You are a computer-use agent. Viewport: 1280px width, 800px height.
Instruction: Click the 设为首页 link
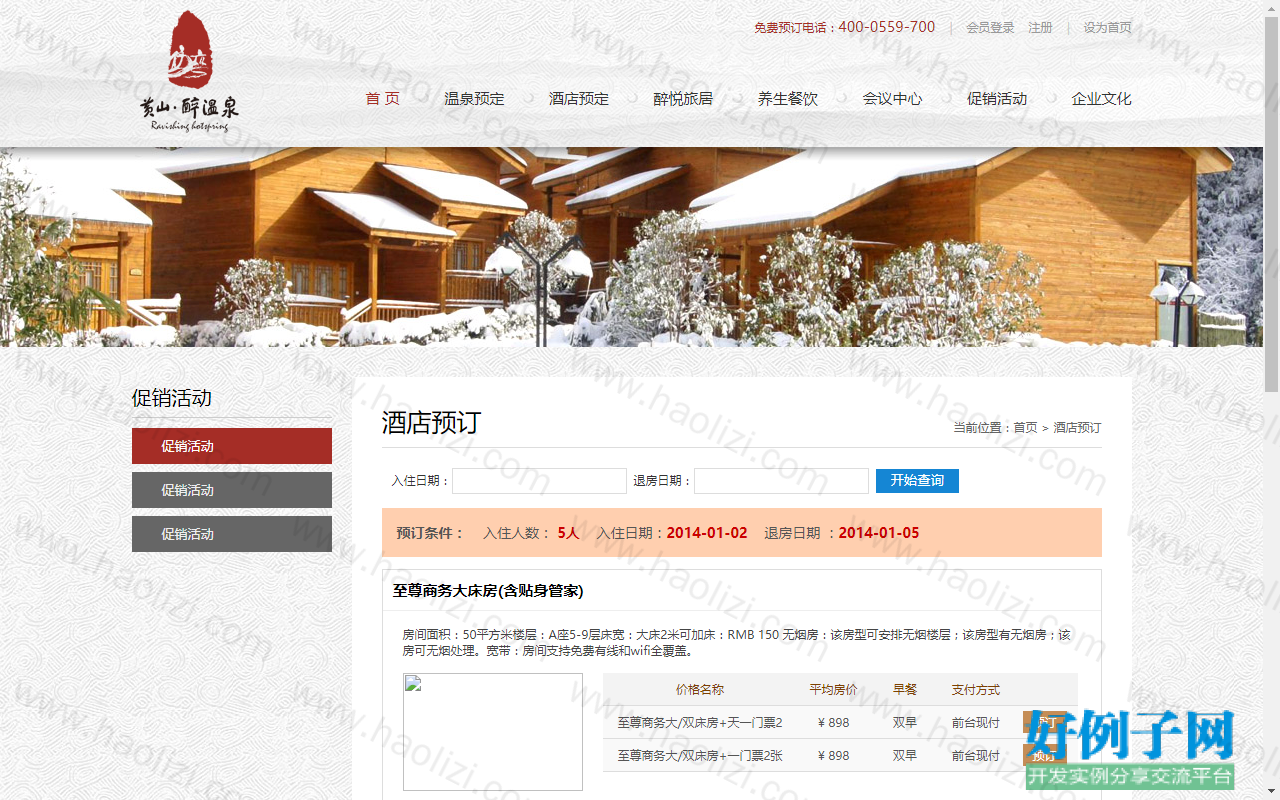1108,28
